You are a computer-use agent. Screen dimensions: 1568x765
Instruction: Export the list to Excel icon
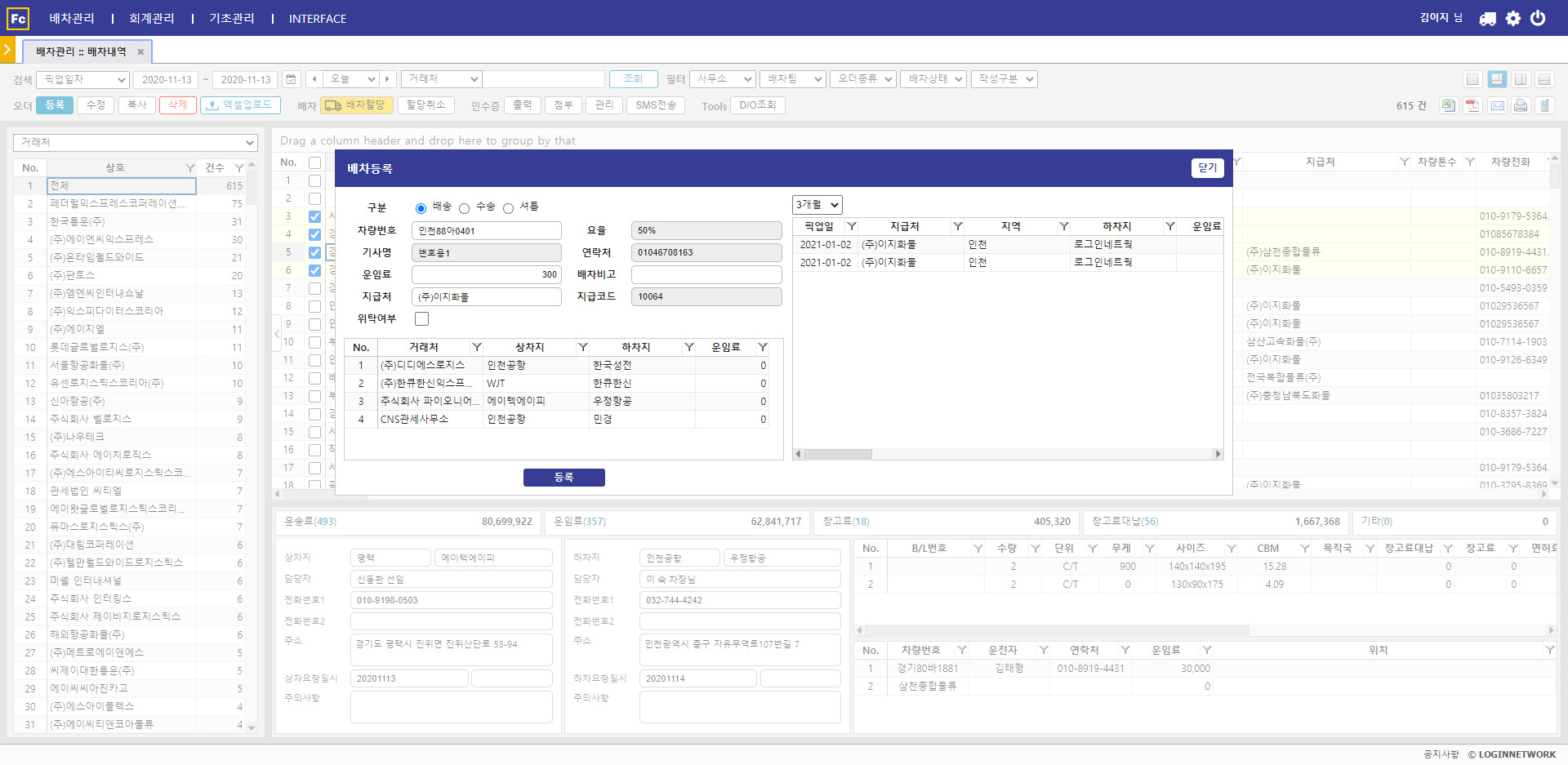[1449, 105]
